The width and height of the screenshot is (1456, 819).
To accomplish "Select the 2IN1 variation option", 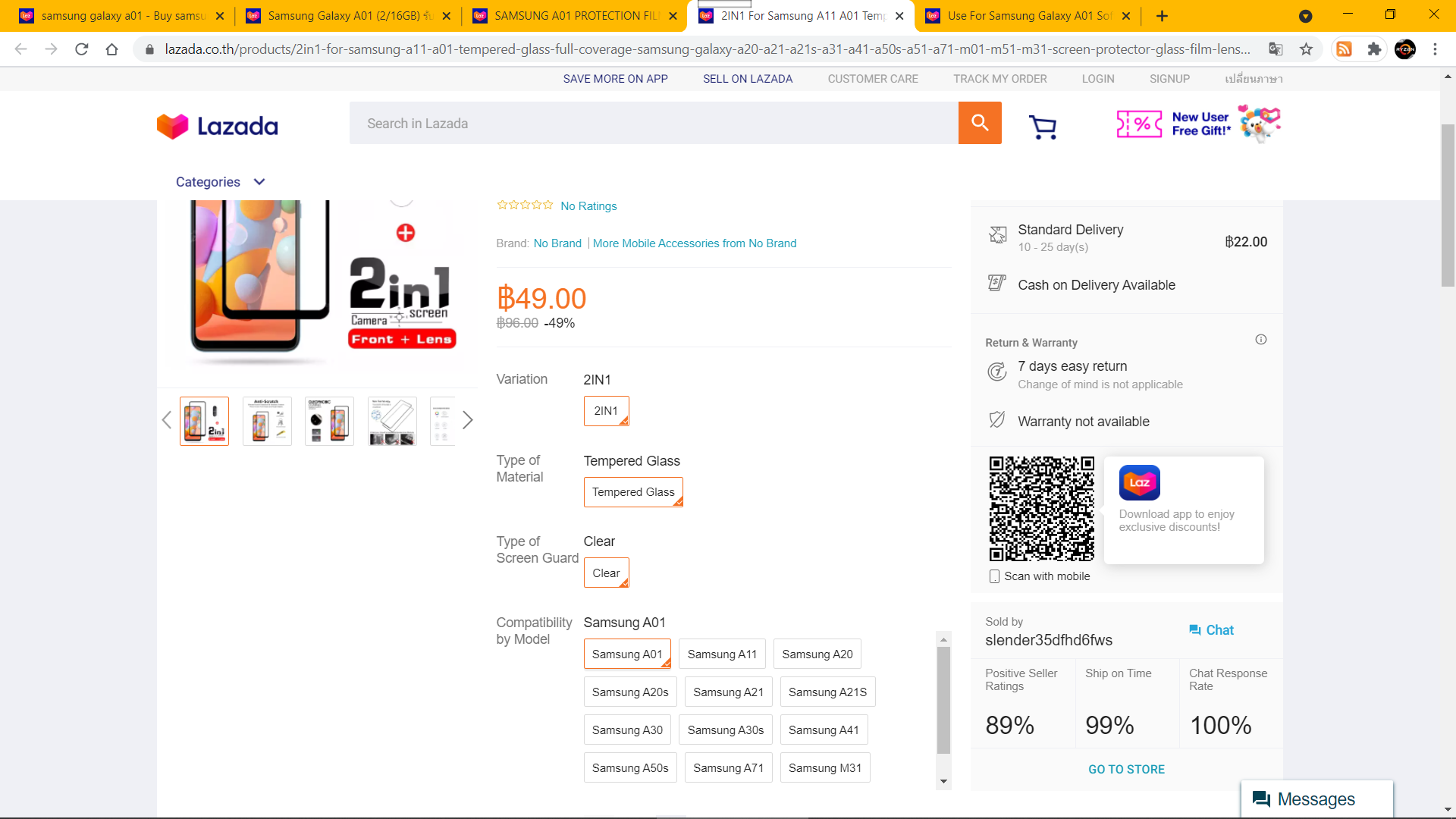I will pos(606,411).
